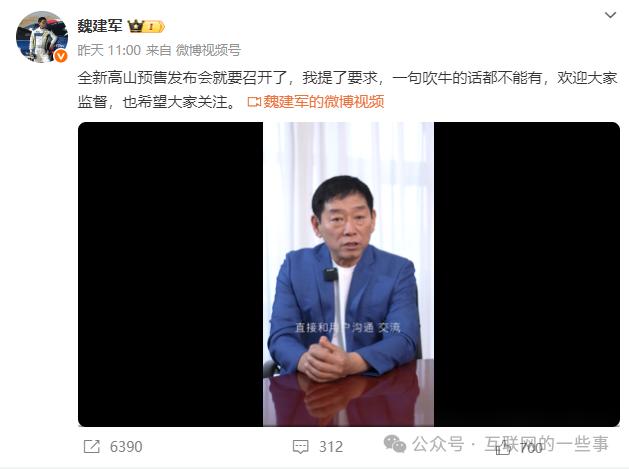
Task: Like the post with thumbs-up icon
Action: tap(503, 447)
